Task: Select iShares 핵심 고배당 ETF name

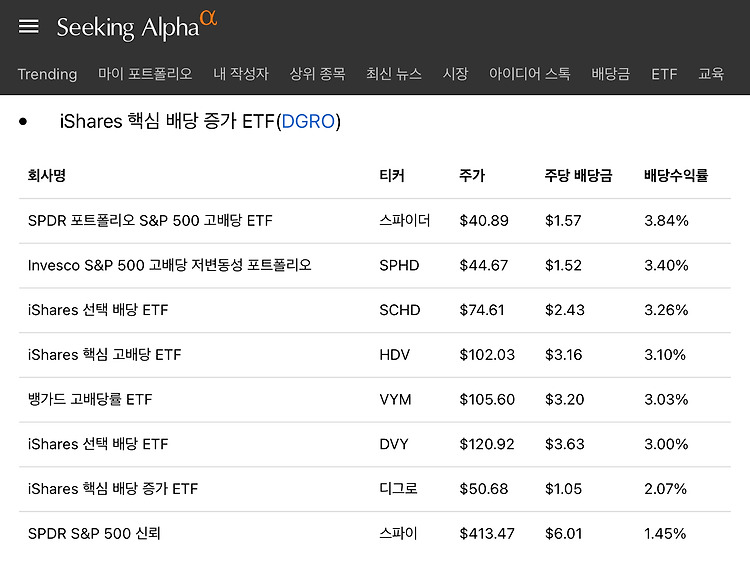Action: click(x=104, y=354)
